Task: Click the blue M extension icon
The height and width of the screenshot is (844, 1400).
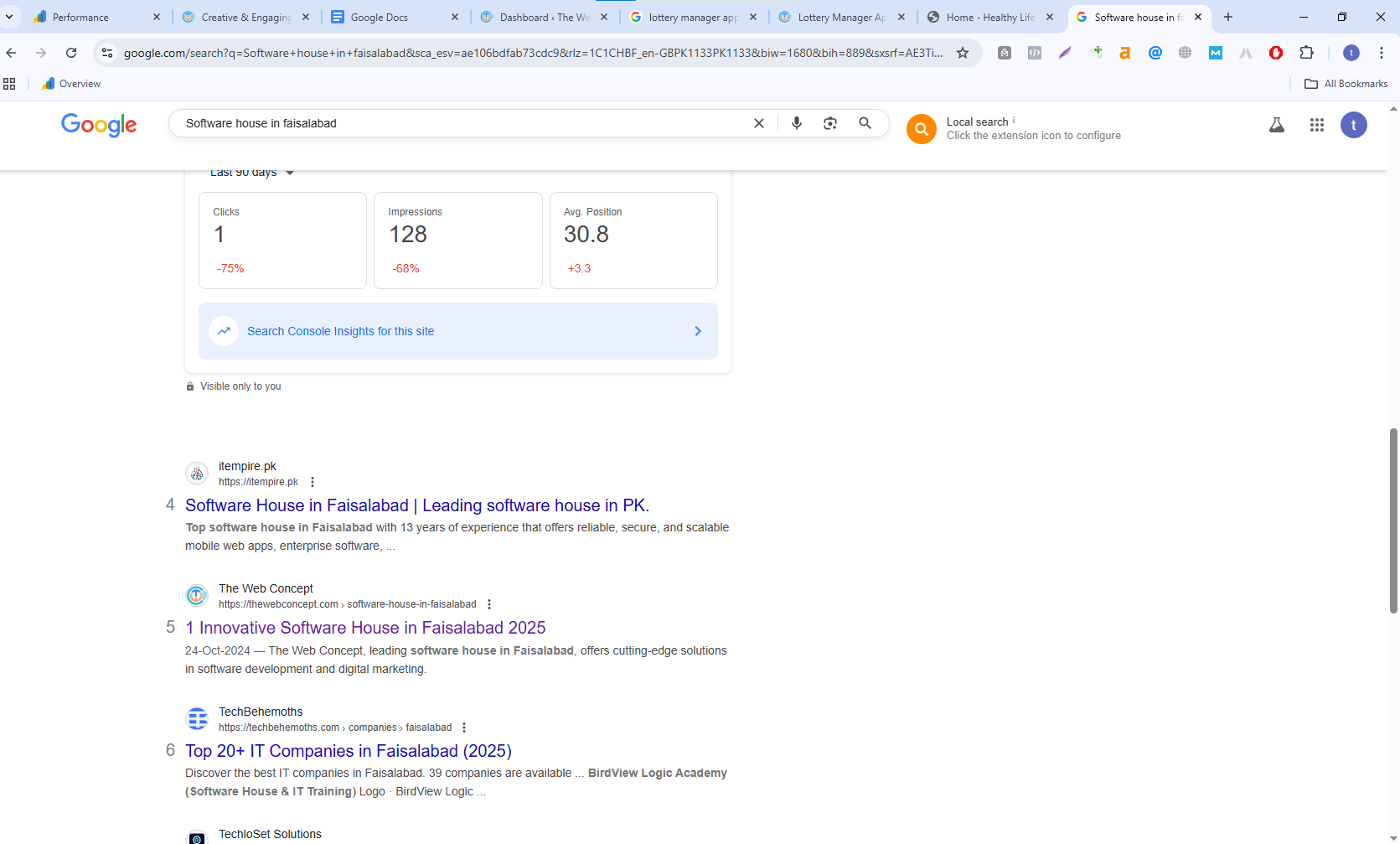Action: [x=1216, y=53]
